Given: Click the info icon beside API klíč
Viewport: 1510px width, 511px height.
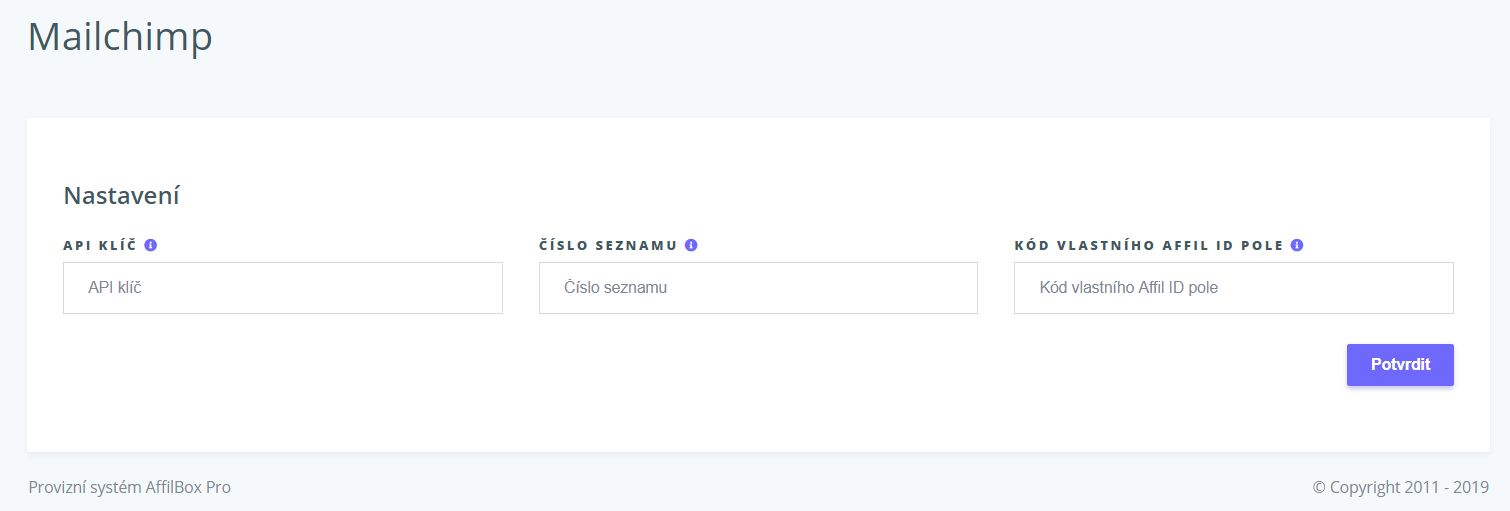Looking at the screenshot, I should click(151, 245).
